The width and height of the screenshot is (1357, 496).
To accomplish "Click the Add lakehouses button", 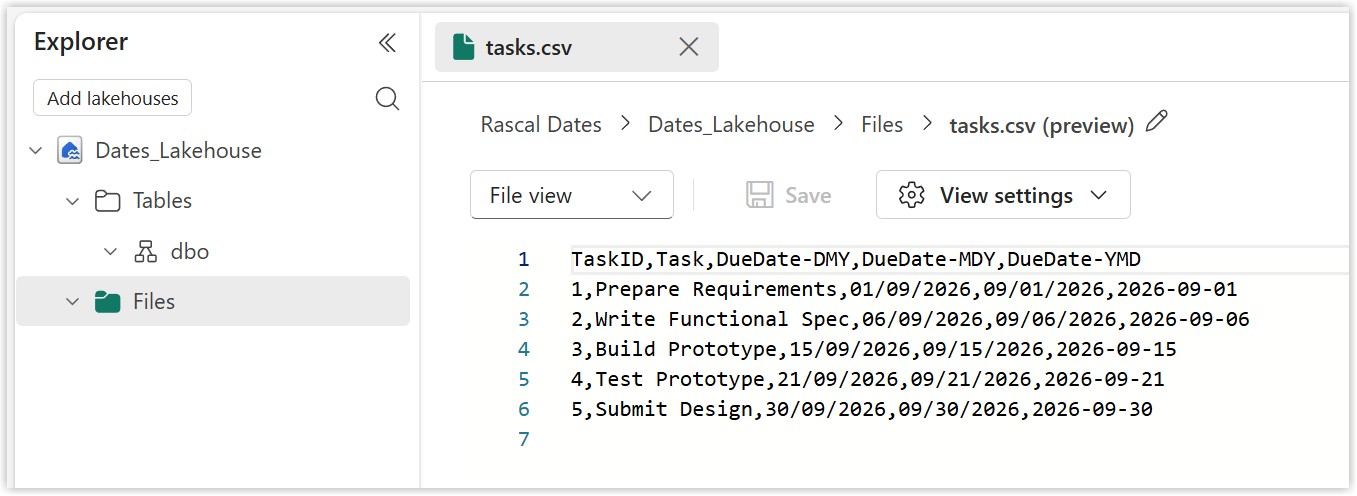I will pos(113,98).
